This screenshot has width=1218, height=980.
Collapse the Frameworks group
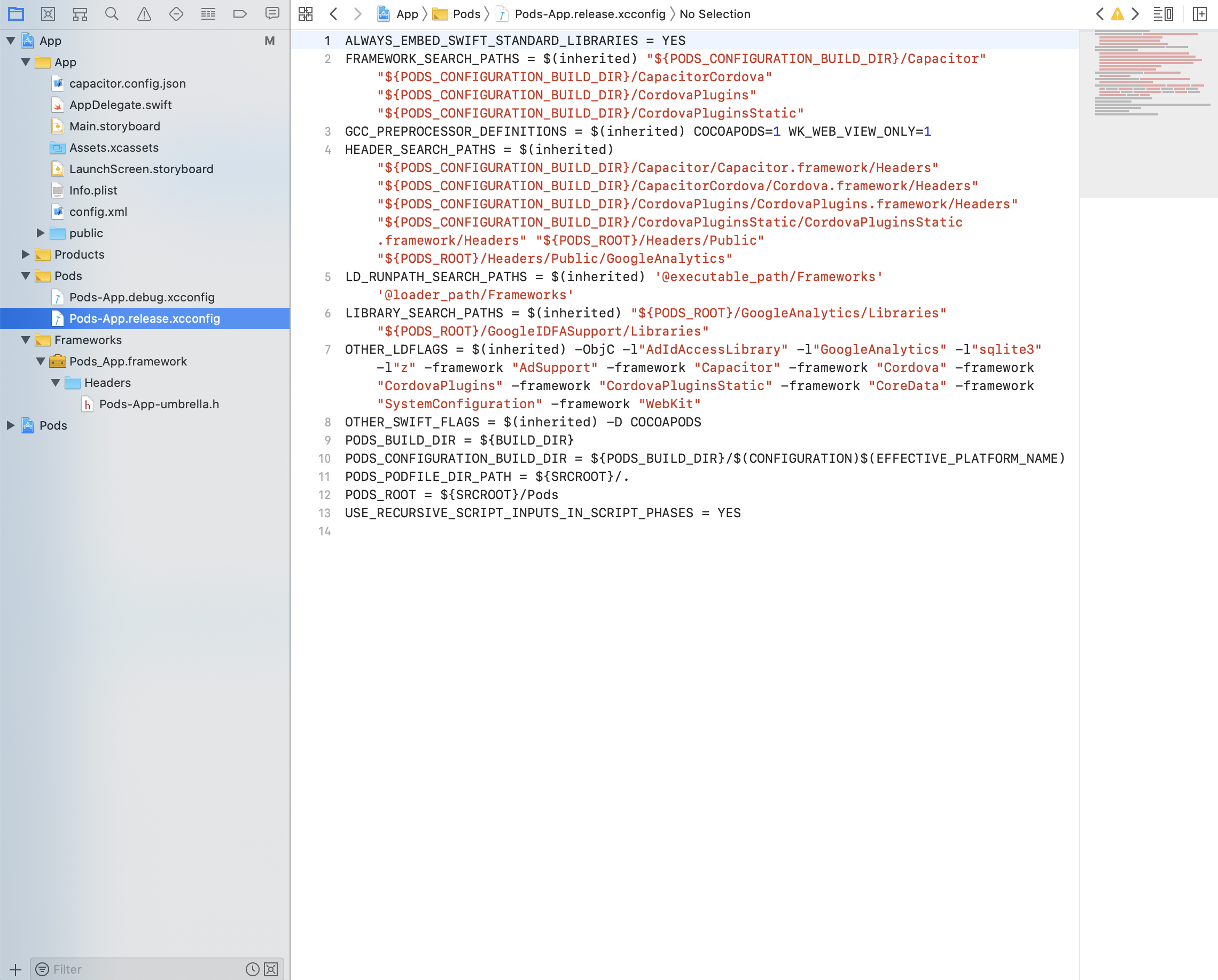pyautogui.click(x=26, y=340)
